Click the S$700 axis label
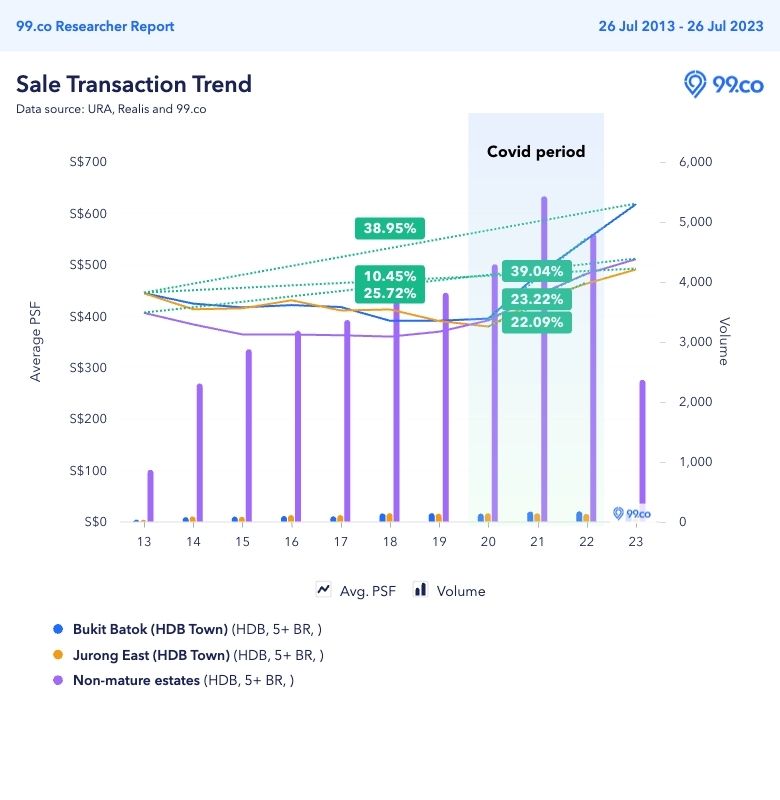This screenshot has width=780, height=800. point(88,162)
